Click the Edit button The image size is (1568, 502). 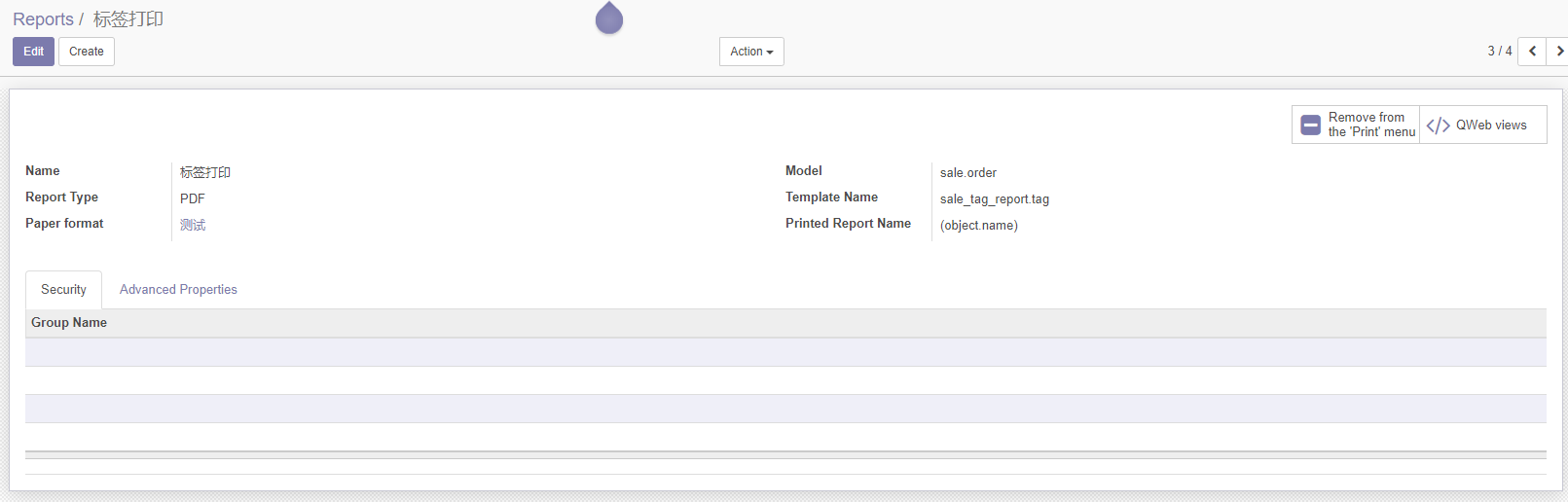tap(33, 52)
